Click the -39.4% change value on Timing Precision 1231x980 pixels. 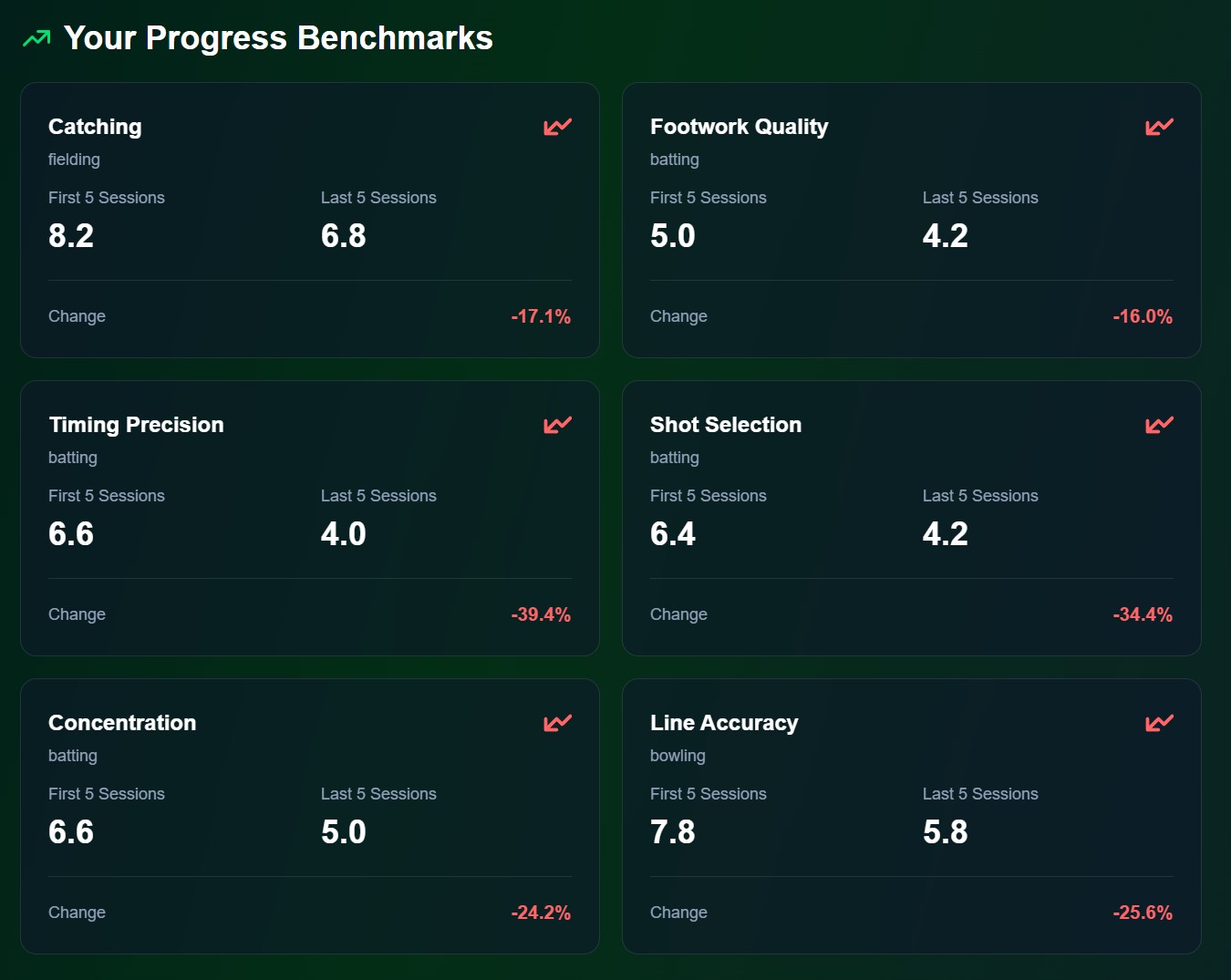pyautogui.click(x=541, y=614)
